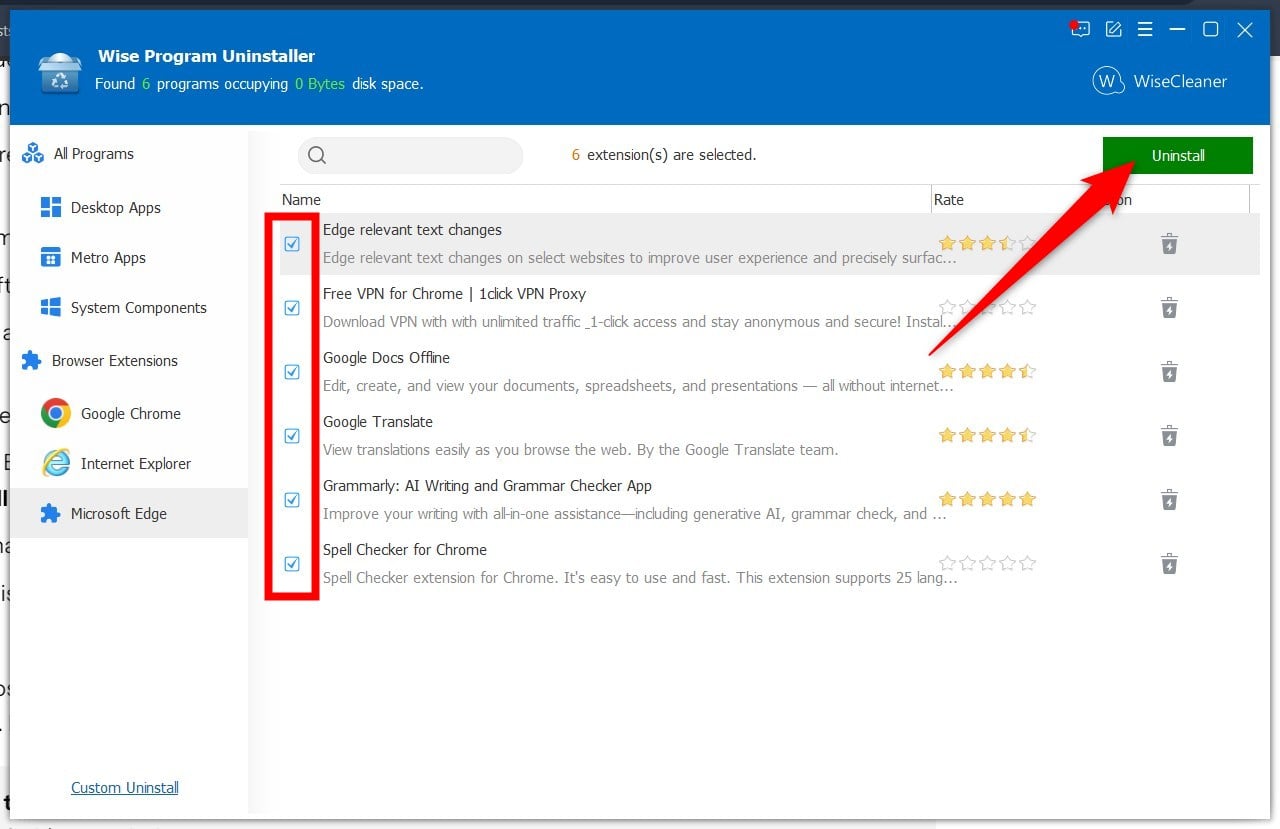Open the WiseCleaner logo link
The width and height of the screenshot is (1280, 829).
[1159, 82]
